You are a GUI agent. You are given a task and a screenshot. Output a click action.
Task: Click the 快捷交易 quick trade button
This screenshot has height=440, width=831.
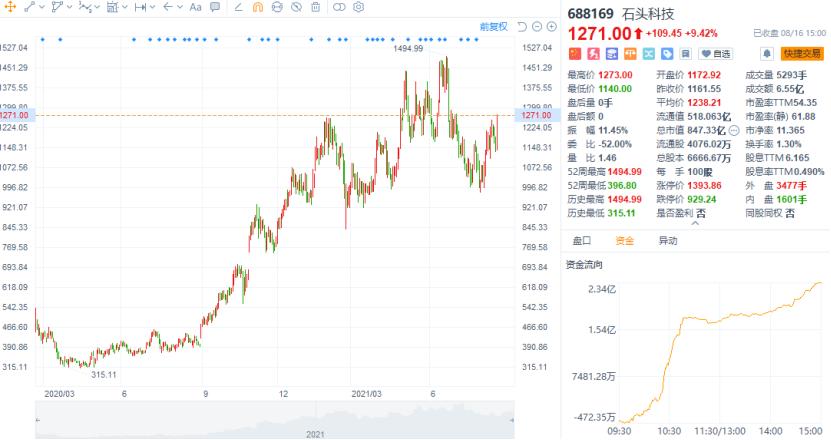click(802, 53)
